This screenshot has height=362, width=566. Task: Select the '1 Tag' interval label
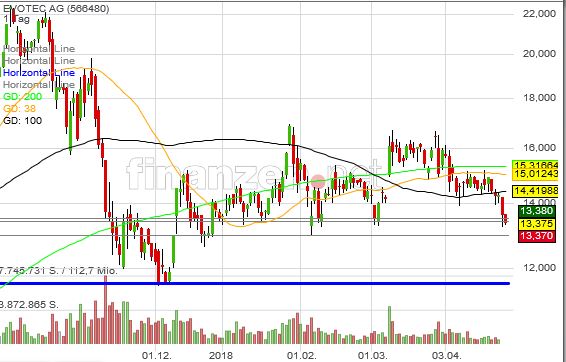click(17, 19)
